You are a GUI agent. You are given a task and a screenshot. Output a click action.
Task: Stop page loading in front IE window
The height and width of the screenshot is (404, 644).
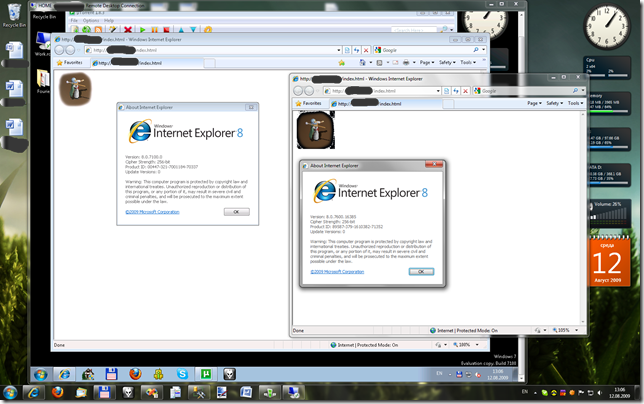465,91
